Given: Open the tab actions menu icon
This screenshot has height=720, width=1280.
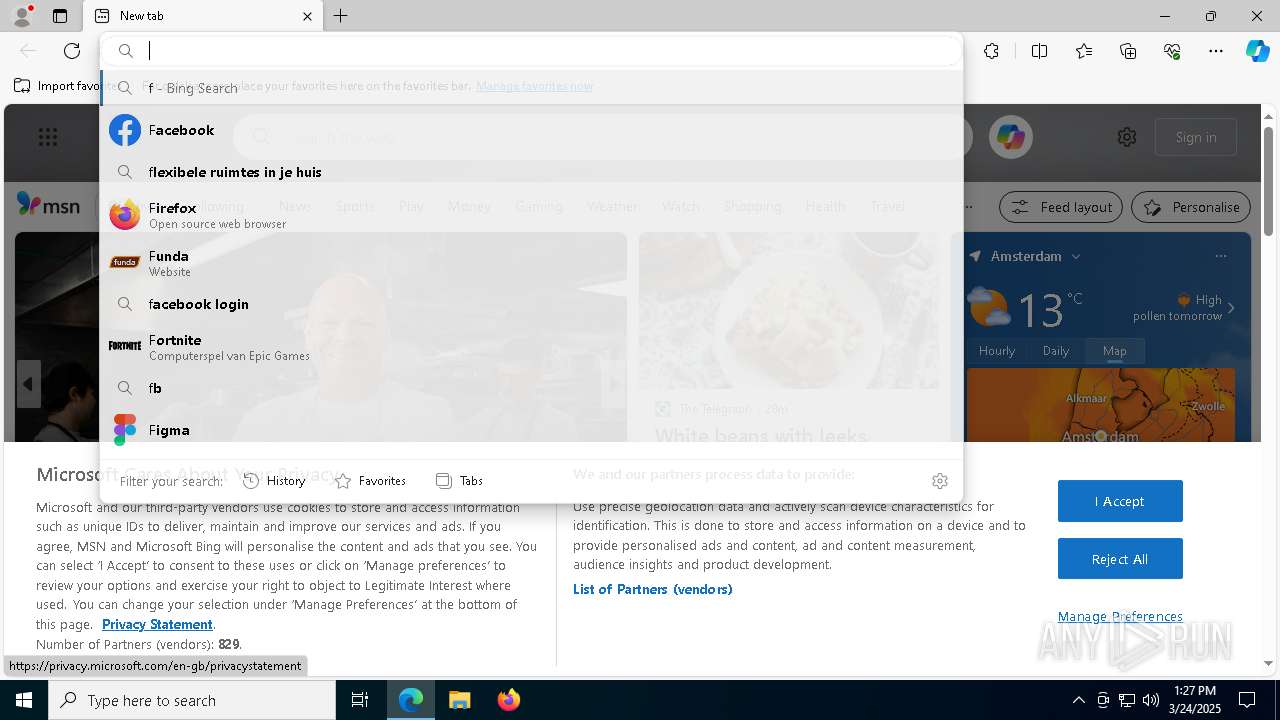Looking at the screenshot, I should [60, 16].
